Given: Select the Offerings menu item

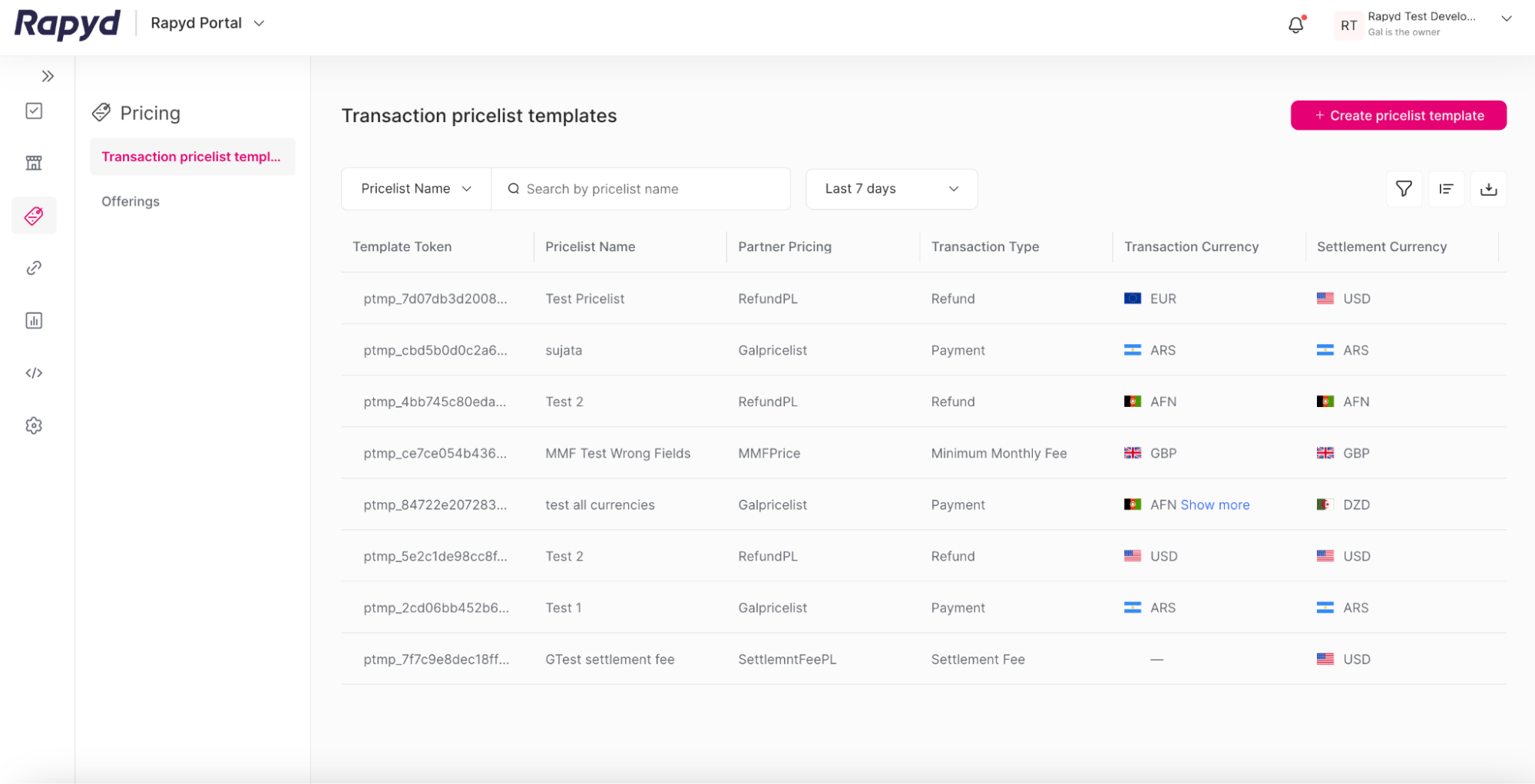Looking at the screenshot, I should (130, 201).
